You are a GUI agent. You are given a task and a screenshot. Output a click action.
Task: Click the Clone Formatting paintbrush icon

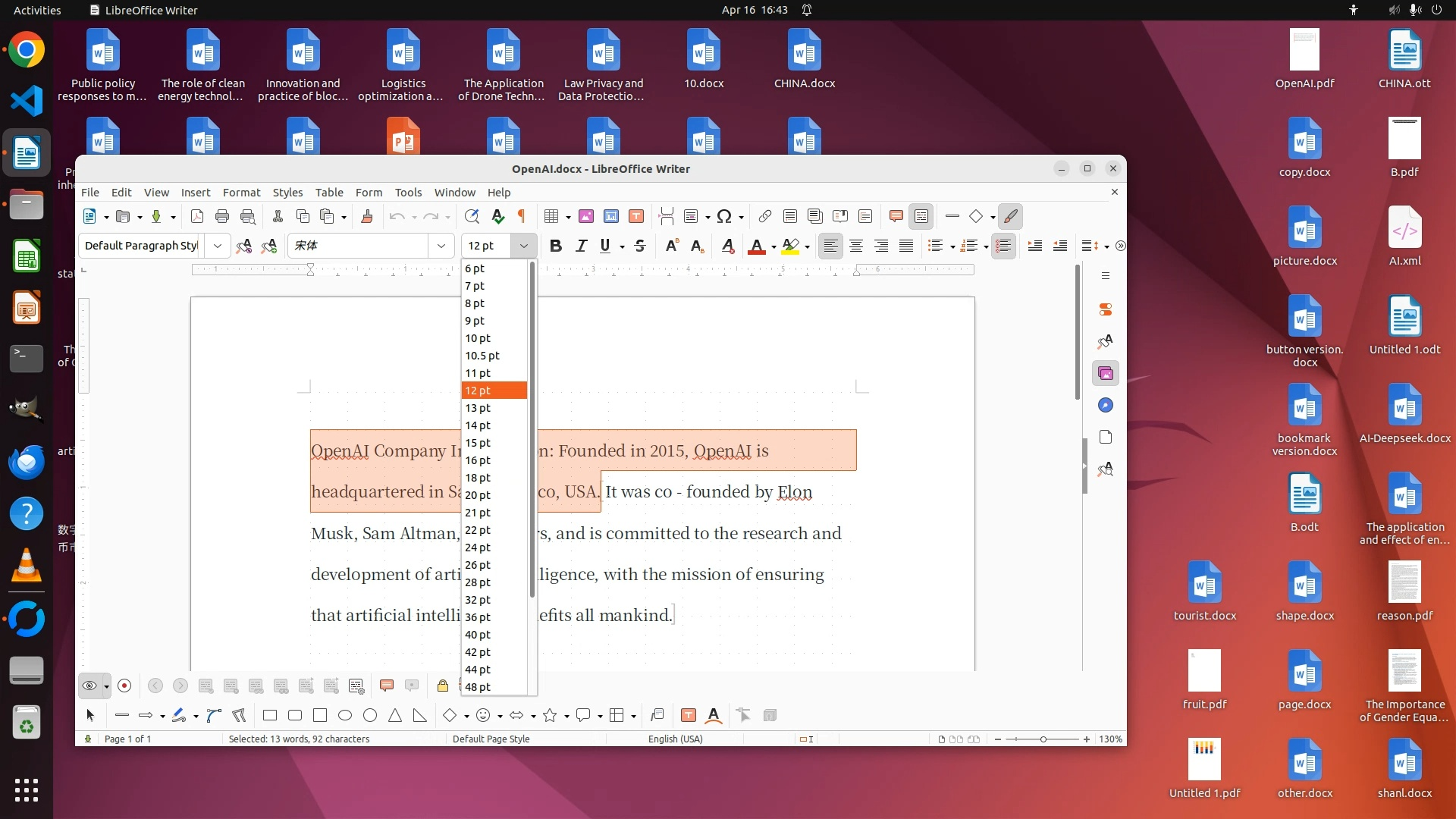pos(367,217)
